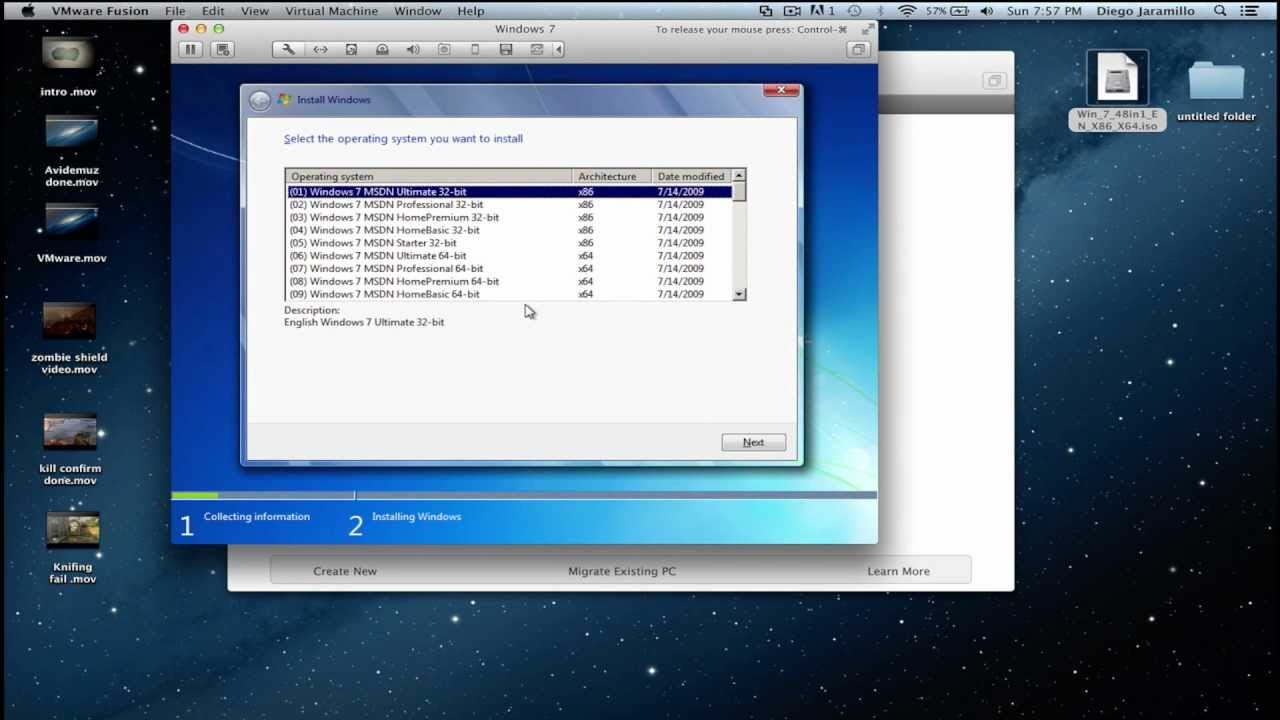
Task: Click the back arrow in Install Windows
Action: tap(260, 100)
